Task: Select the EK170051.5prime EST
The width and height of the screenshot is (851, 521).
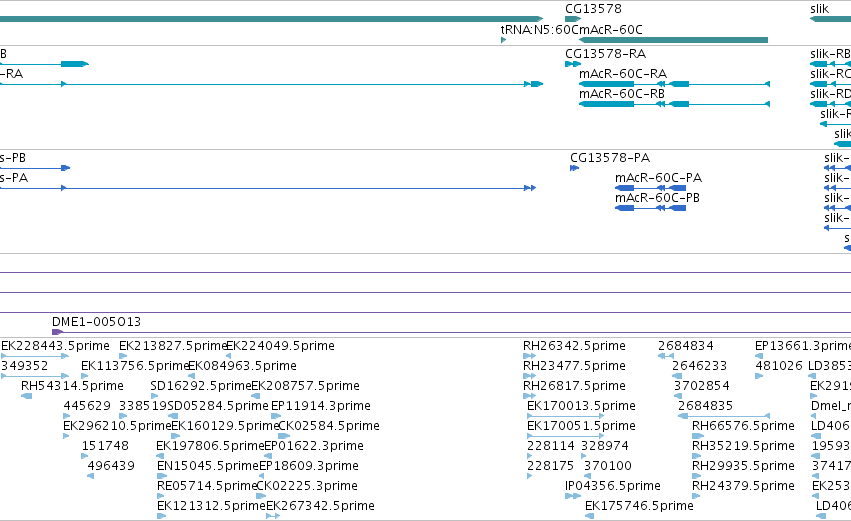Action: (x=581, y=426)
